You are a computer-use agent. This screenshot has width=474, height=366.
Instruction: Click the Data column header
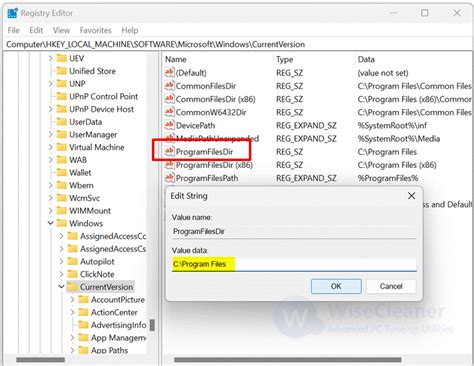[x=366, y=59]
